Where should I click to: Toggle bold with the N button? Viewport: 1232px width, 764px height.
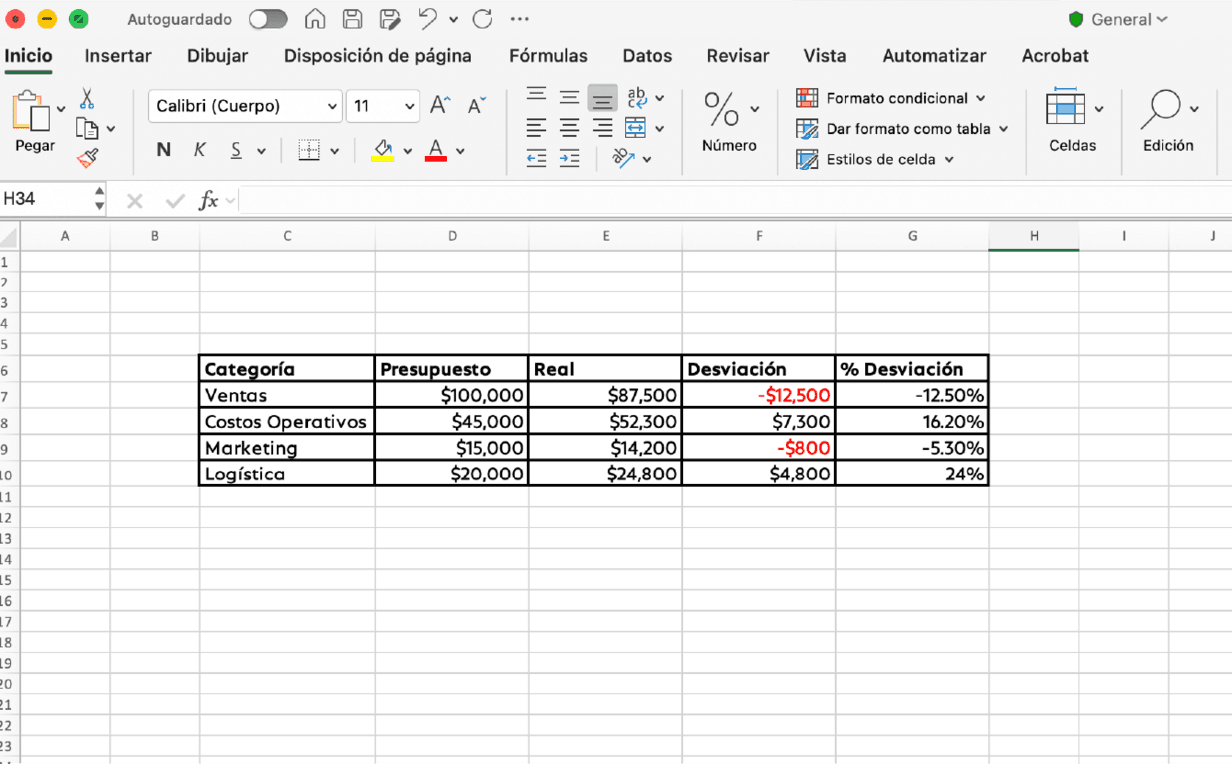tap(164, 150)
